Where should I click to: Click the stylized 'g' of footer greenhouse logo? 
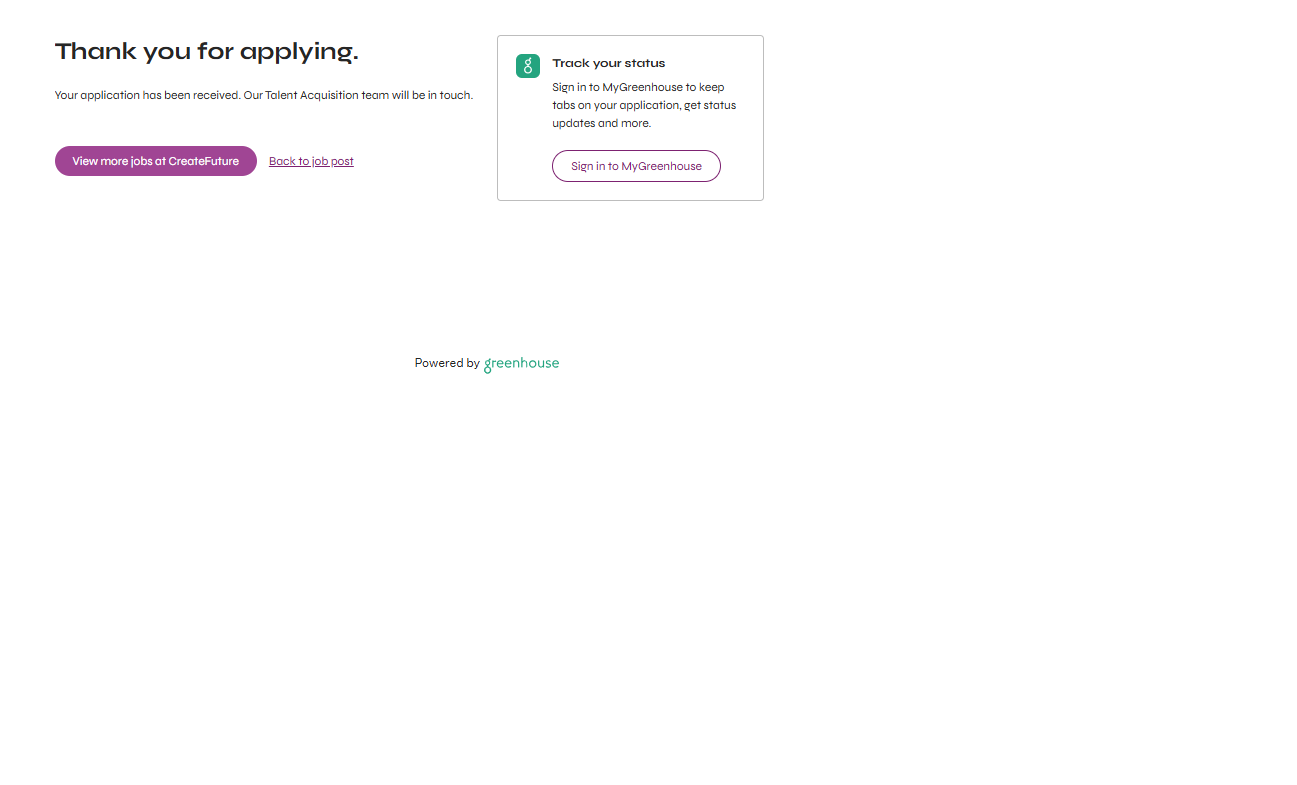click(x=488, y=366)
